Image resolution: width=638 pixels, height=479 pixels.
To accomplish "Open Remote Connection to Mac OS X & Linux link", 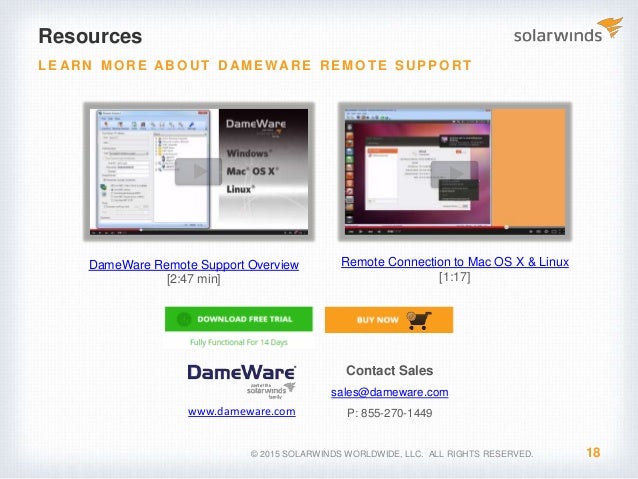I will coord(454,262).
